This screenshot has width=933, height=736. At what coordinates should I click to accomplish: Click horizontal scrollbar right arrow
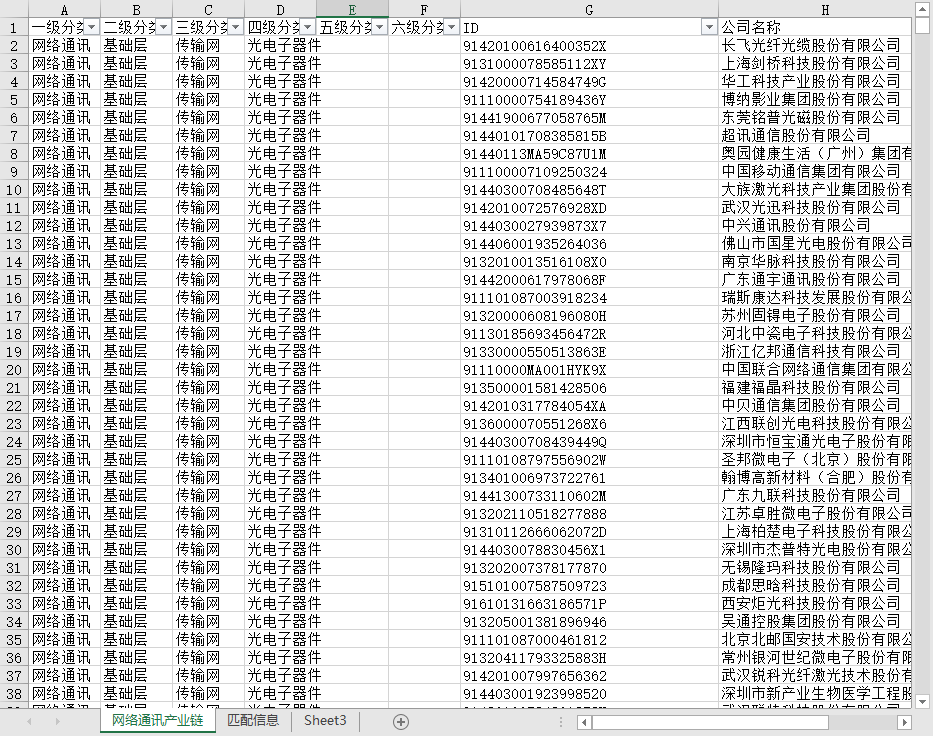click(x=904, y=722)
